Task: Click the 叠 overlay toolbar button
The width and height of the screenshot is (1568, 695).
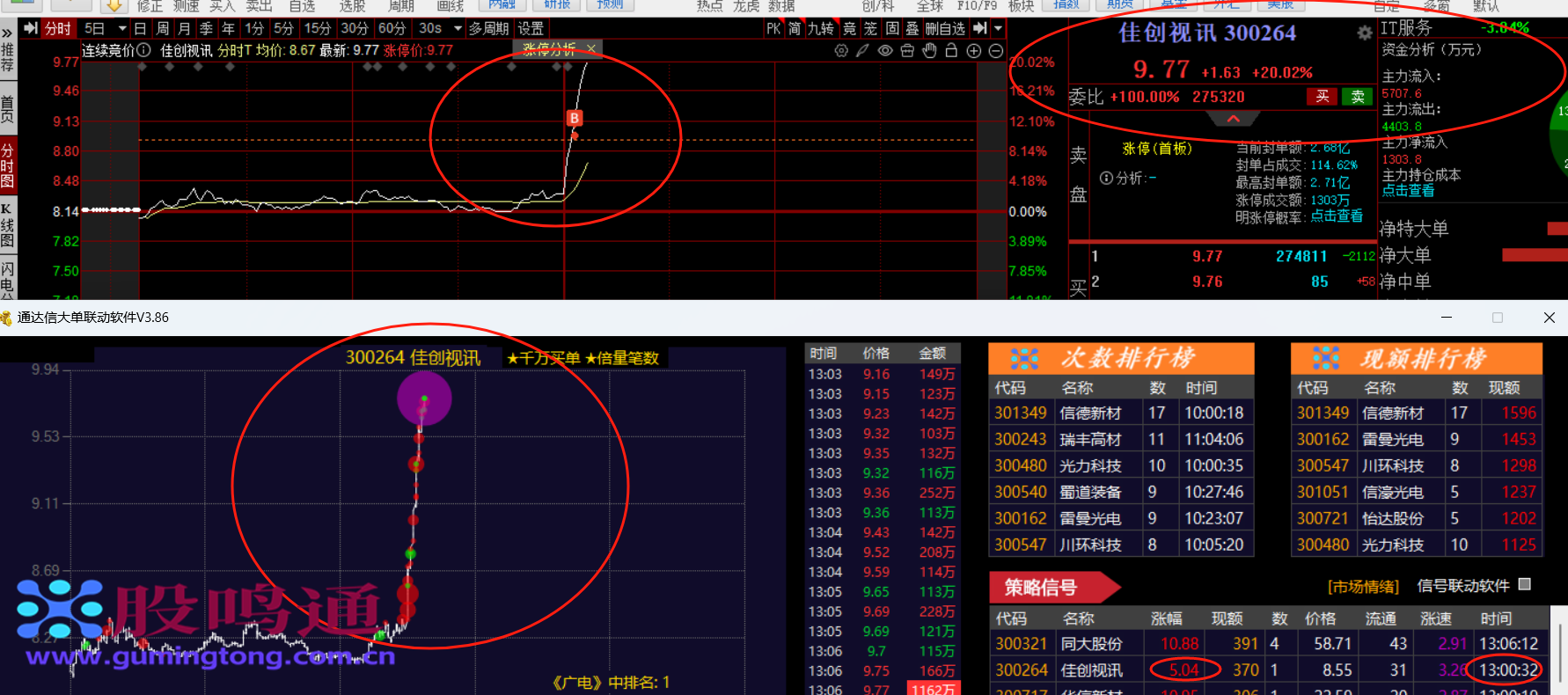Action: point(912,28)
